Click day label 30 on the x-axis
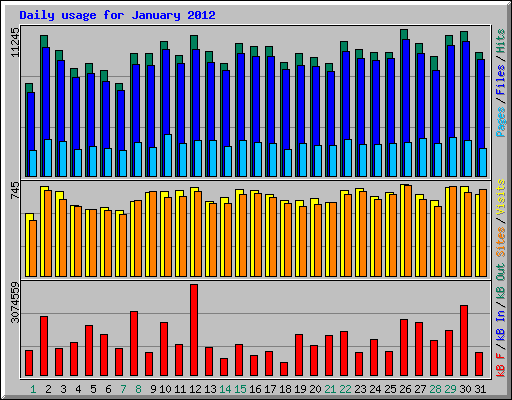Image resolution: width=512 pixels, height=400 pixels. [465, 389]
